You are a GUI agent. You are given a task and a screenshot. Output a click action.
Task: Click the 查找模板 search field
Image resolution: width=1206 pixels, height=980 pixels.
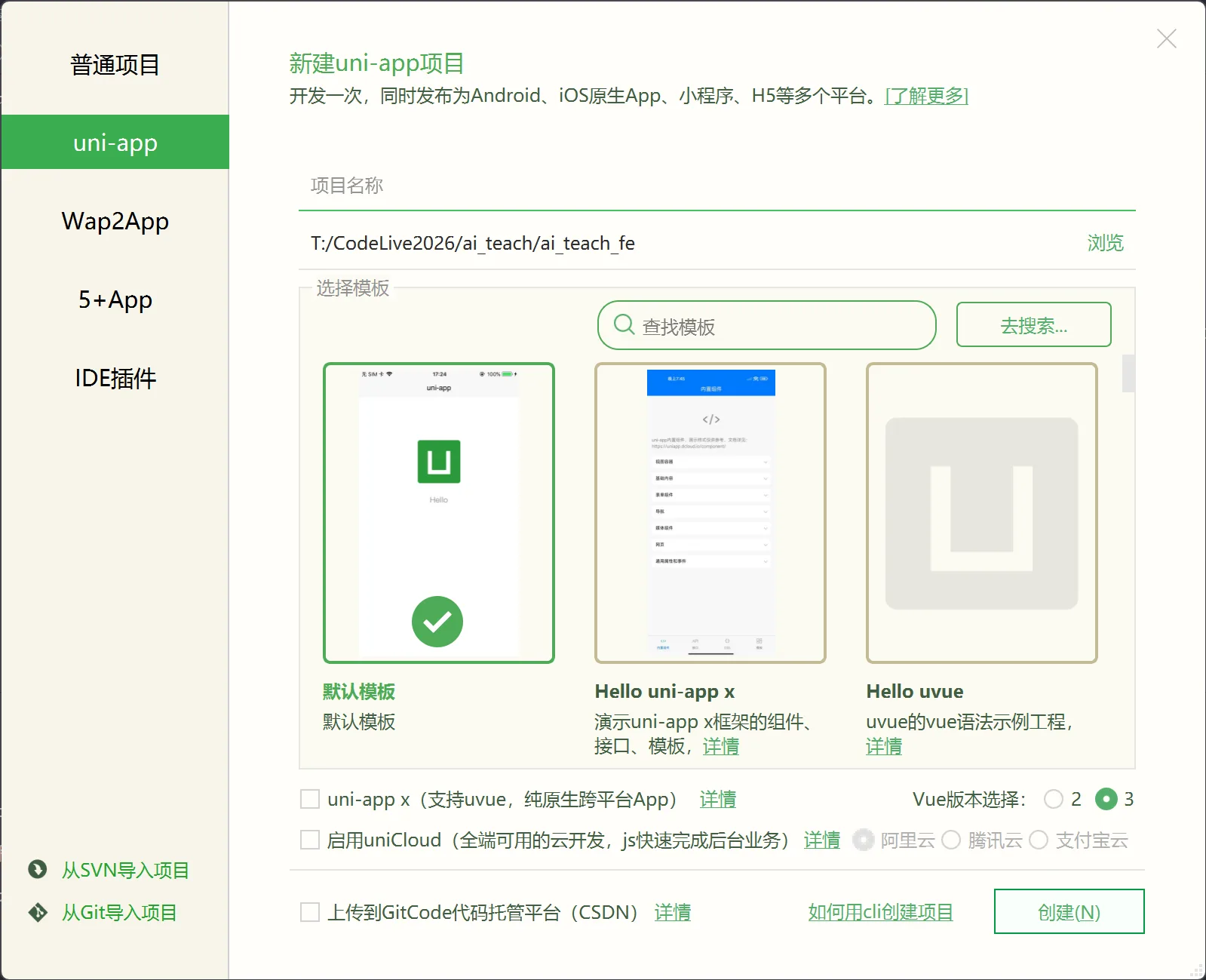point(766,325)
